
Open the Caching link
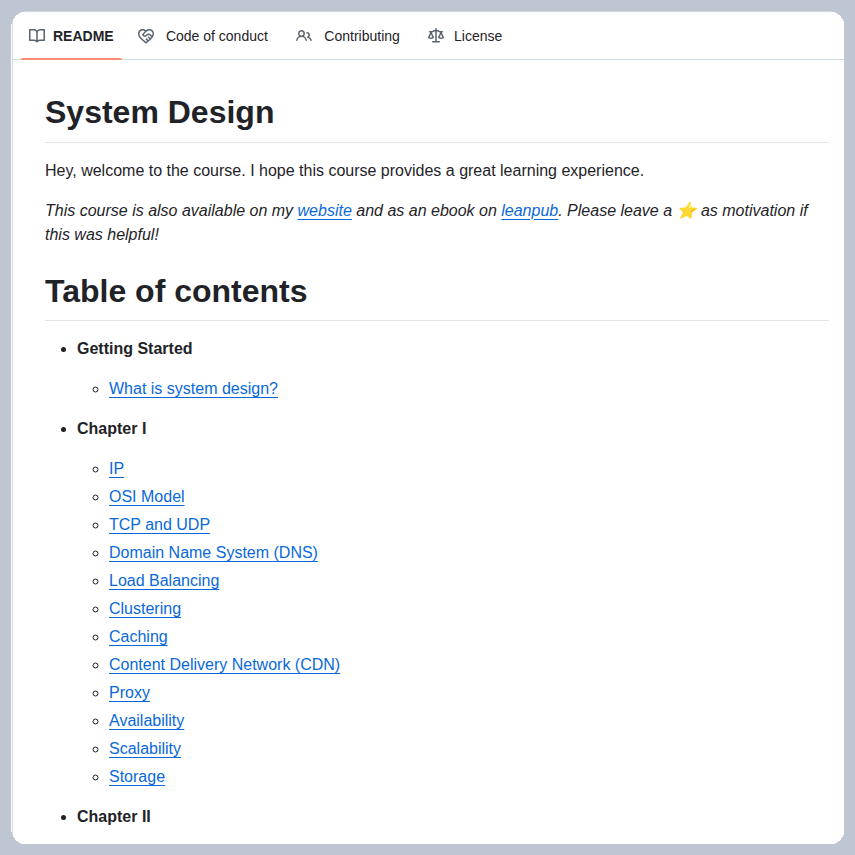click(x=139, y=636)
